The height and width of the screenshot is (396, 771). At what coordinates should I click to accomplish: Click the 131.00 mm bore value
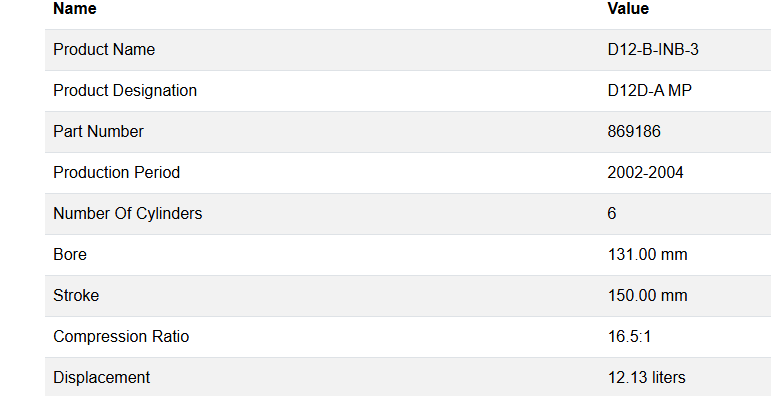click(648, 254)
